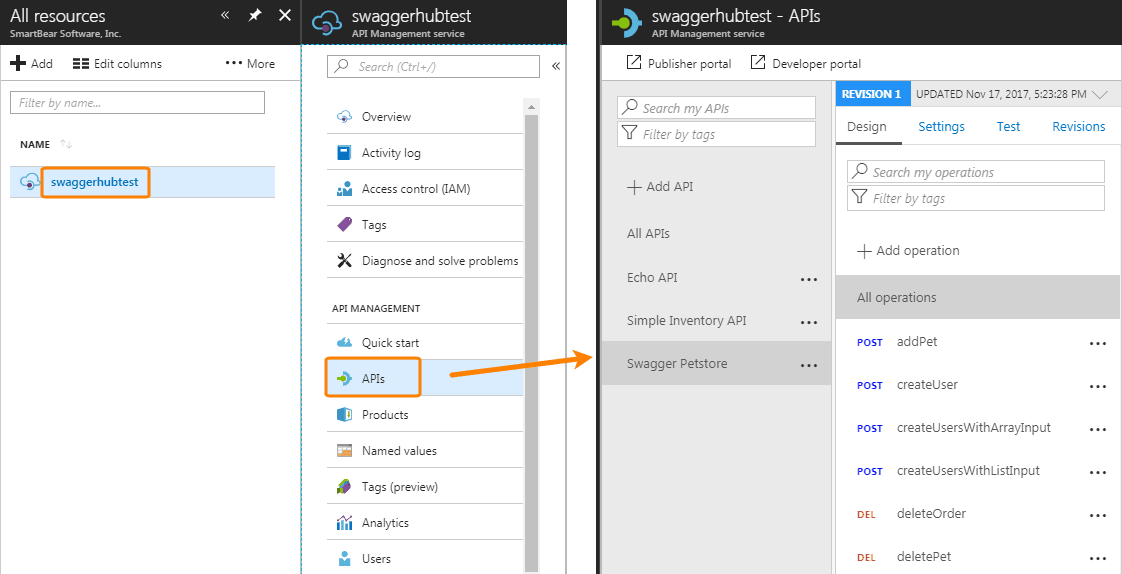Select the Tags label icon
This screenshot has height=574, width=1122.
click(x=344, y=225)
